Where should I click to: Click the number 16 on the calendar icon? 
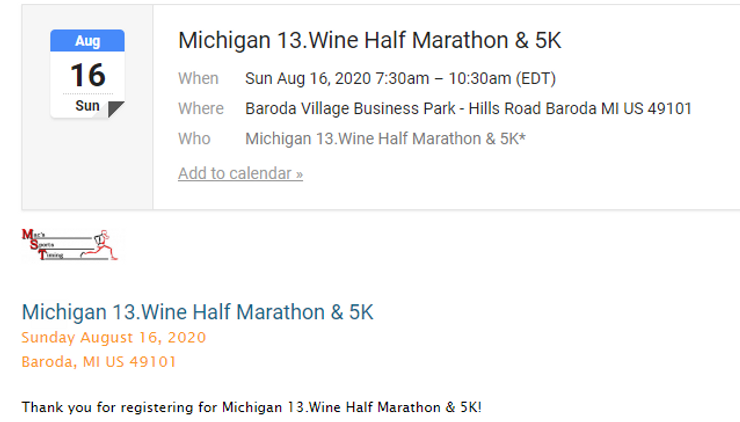pyautogui.click(x=88, y=75)
